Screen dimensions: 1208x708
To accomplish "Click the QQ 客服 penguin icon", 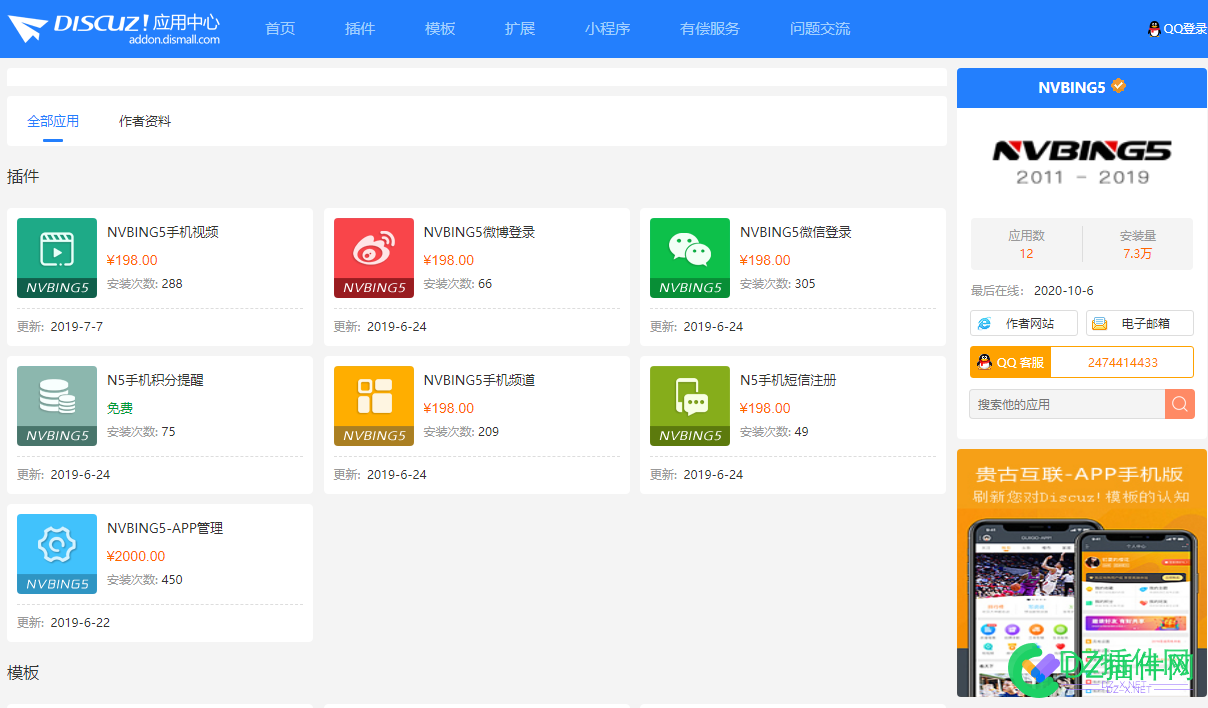I will click(984, 362).
